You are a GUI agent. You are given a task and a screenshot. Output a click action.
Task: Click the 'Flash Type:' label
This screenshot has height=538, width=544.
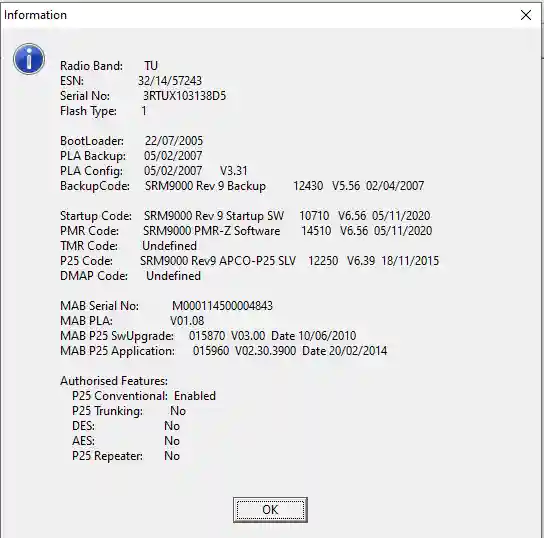coord(88,111)
